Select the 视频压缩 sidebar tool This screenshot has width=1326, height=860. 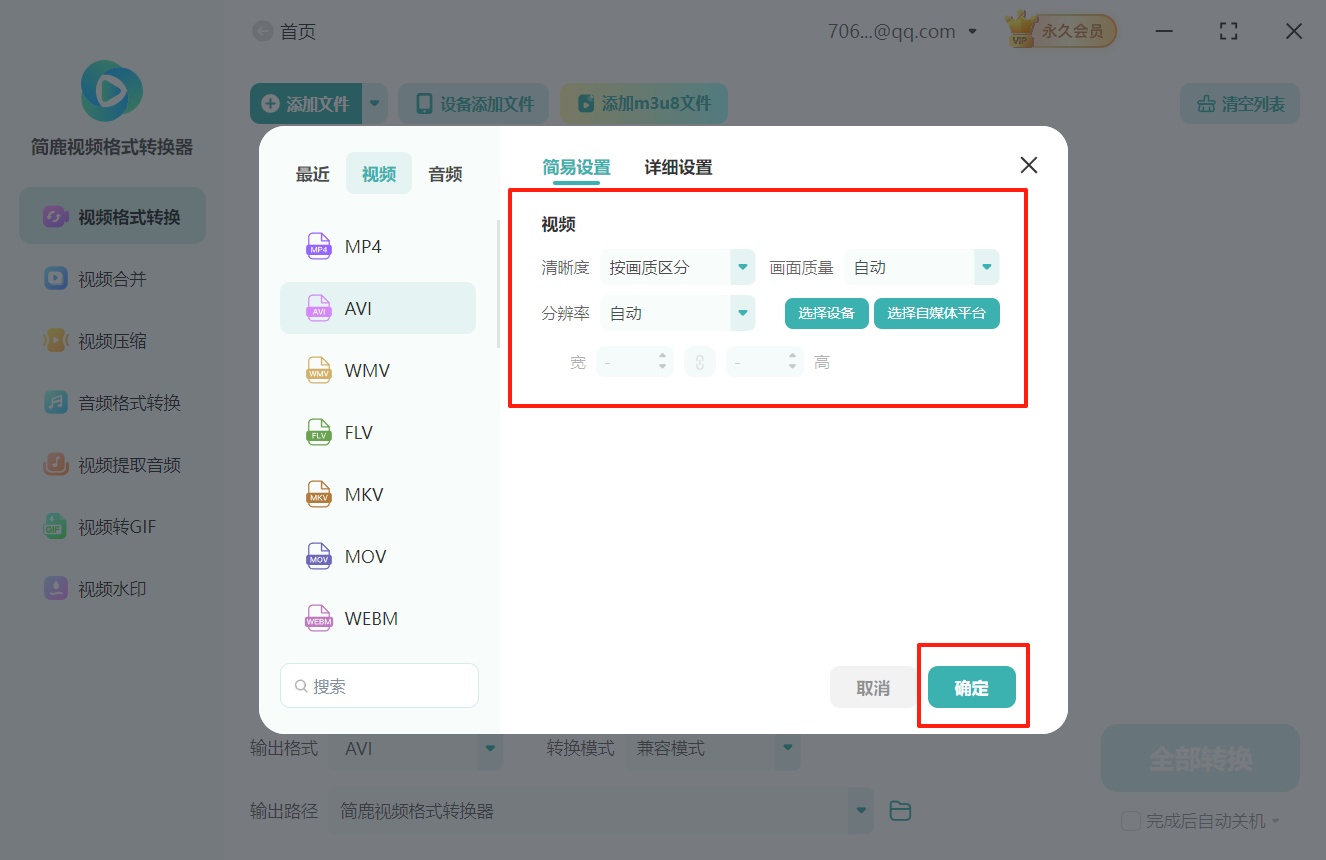click(111, 340)
